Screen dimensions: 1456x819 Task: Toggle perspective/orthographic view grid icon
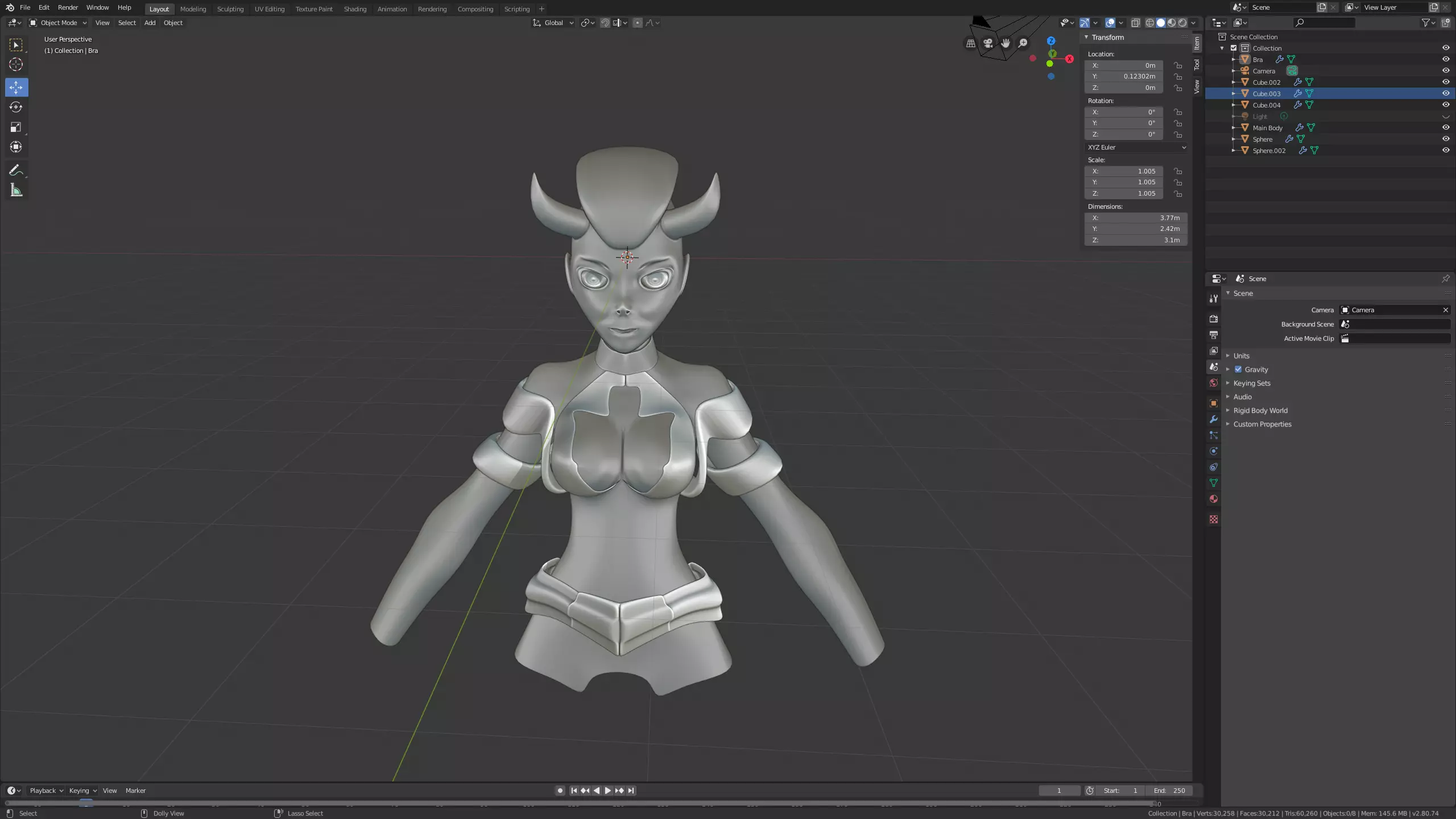(x=971, y=43)
